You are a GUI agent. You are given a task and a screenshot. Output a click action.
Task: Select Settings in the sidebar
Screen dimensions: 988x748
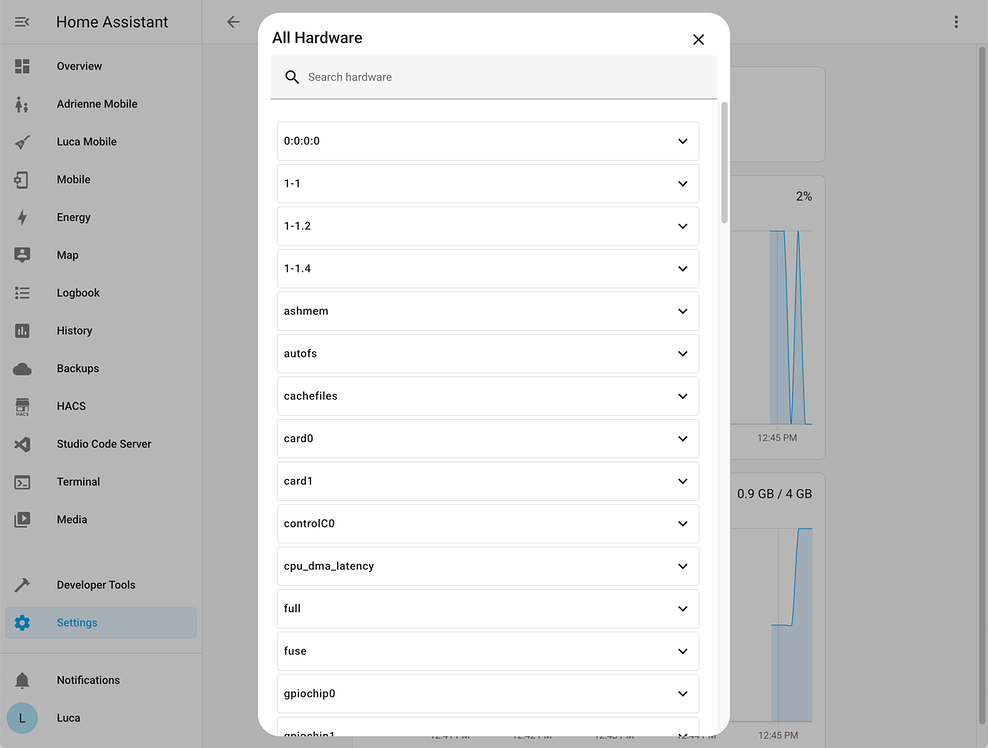(22, 622)
